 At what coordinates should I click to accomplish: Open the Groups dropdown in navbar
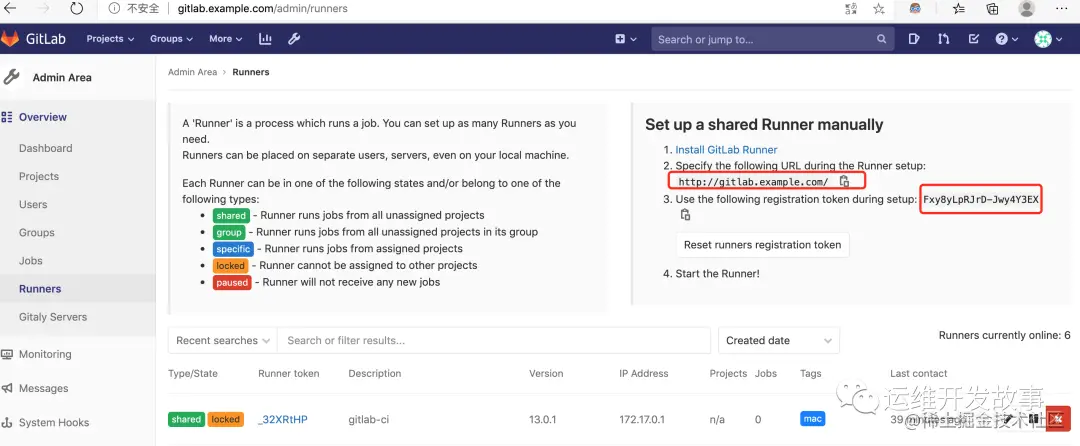pos(172,39)
